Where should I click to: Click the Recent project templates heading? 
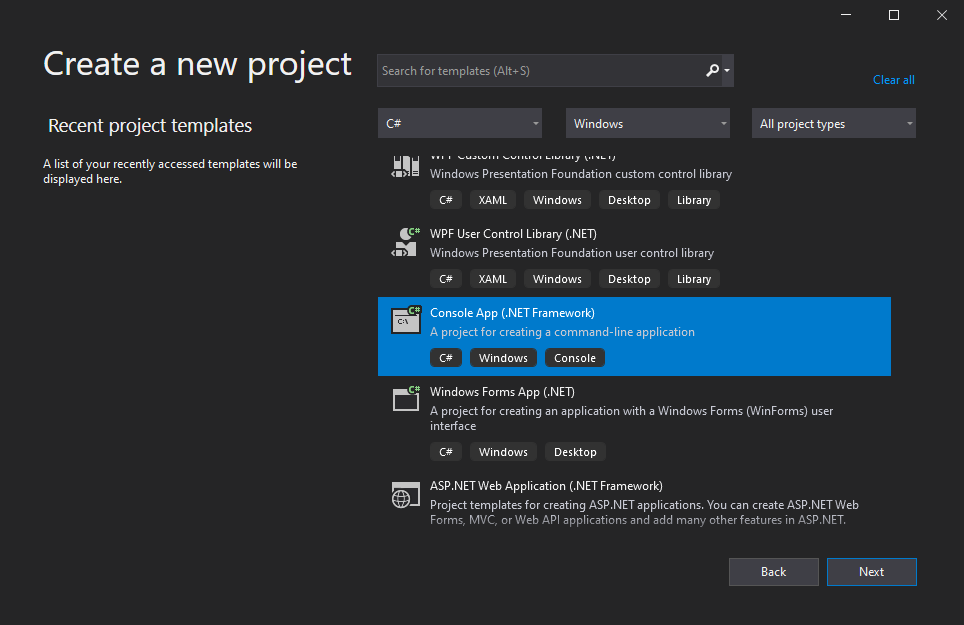(150, 125)
